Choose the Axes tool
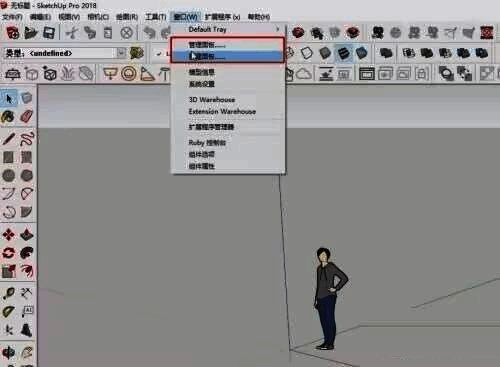 pos(8,330)
